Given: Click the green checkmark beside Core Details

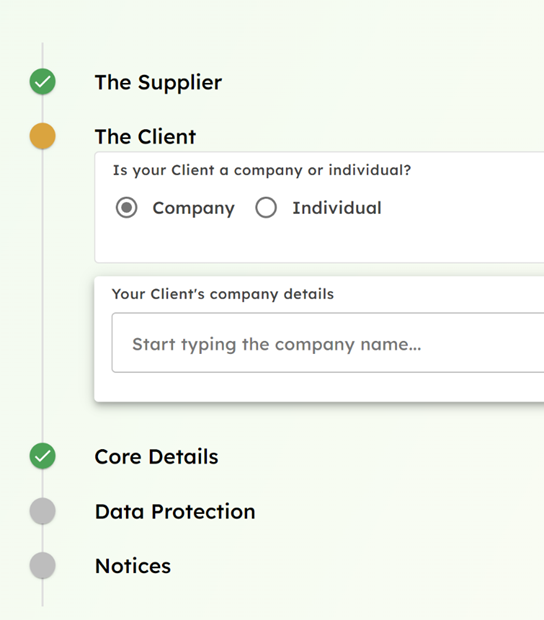Looking at the screenshot, I should pos(43,456).
